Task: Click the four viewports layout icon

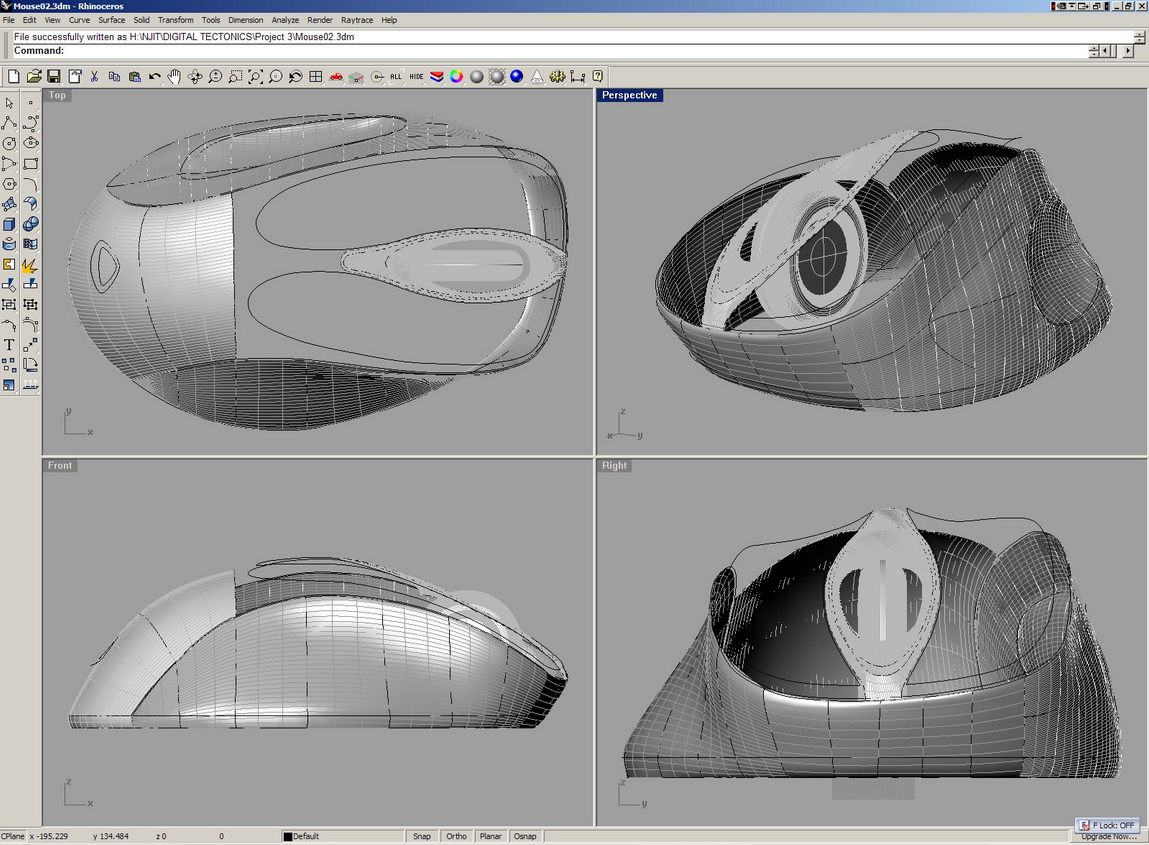Action: click(316, 76)
